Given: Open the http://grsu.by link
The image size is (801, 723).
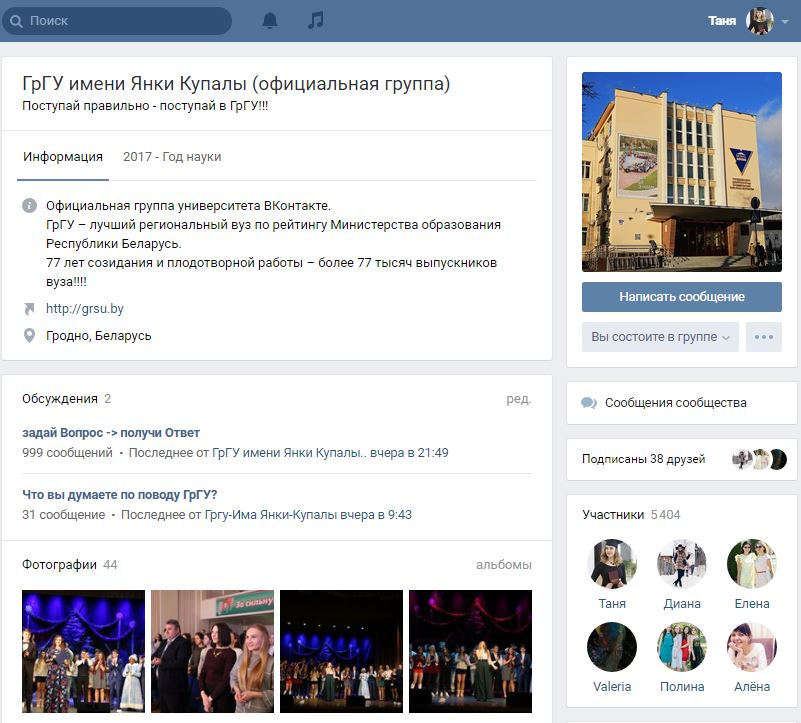Looking at the screenshot, I should (85, 309).
